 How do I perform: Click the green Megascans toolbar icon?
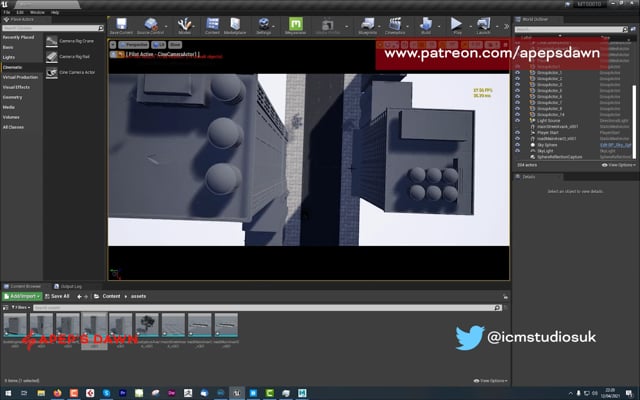(x=296, y=26)
